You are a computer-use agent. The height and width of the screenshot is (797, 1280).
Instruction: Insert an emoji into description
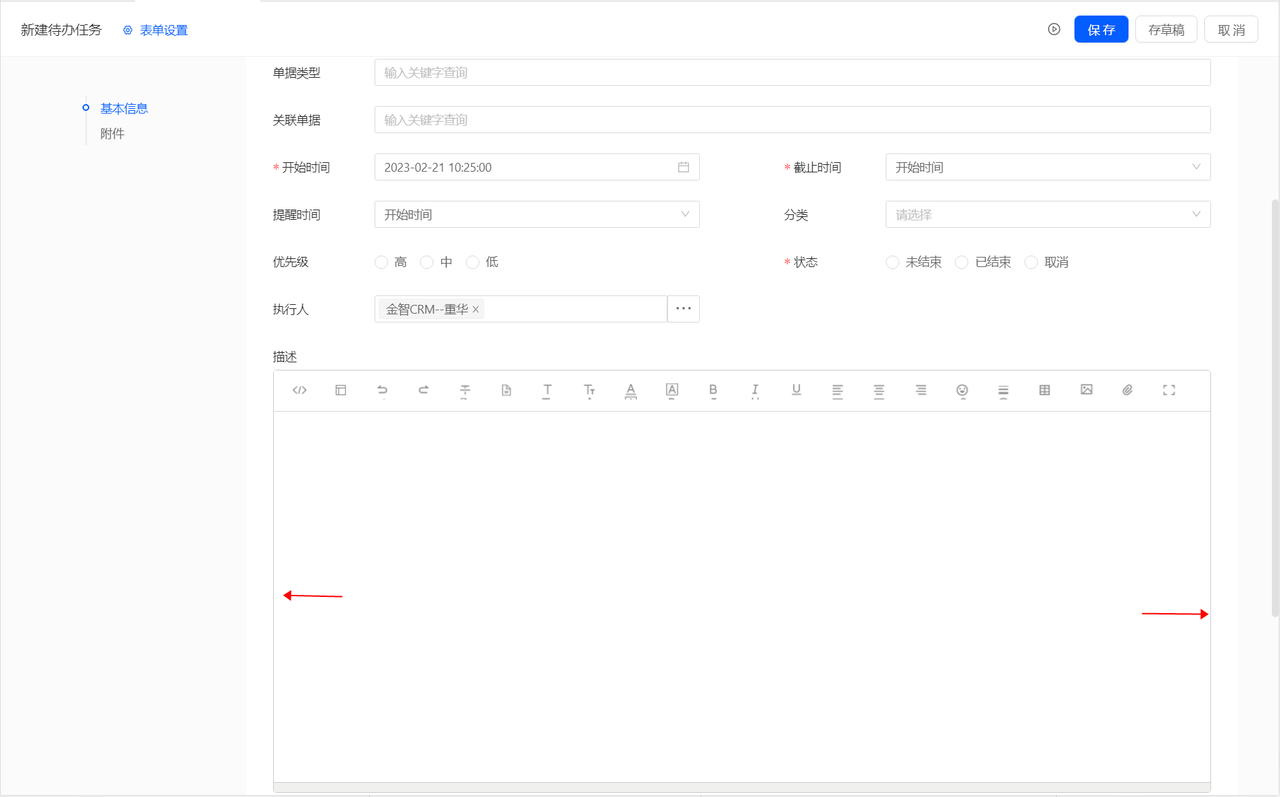click(962, 390)
